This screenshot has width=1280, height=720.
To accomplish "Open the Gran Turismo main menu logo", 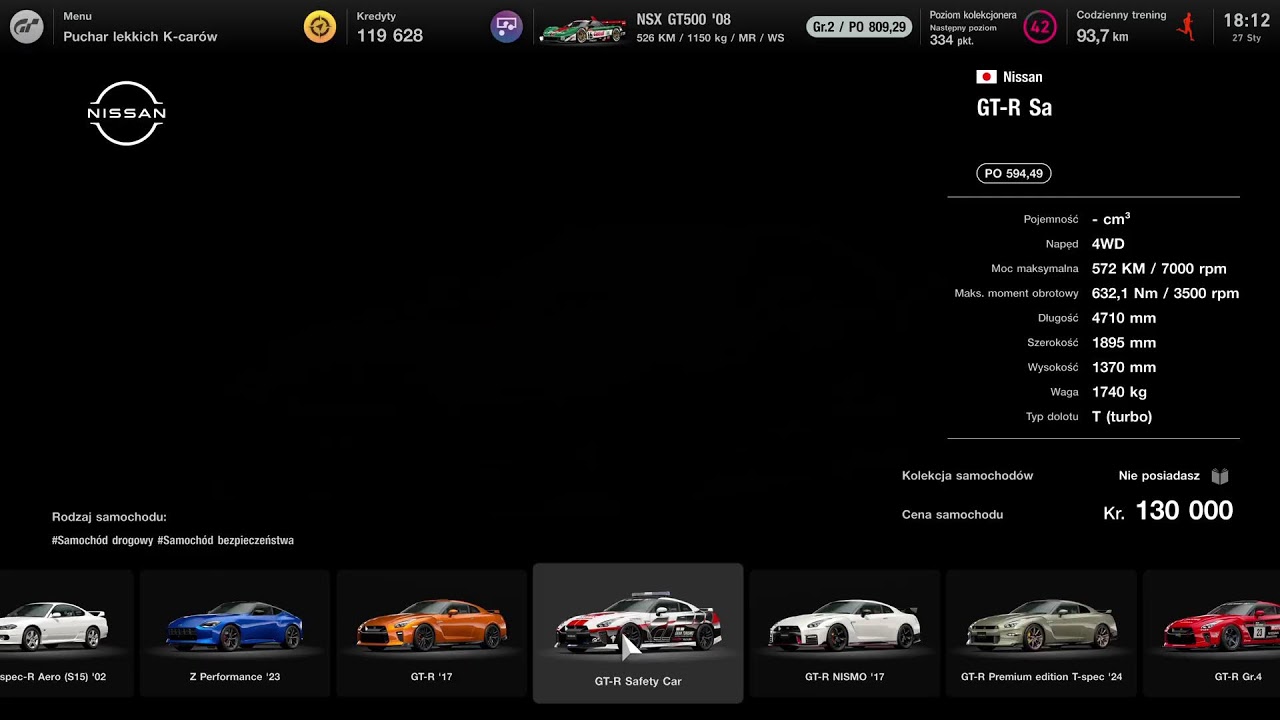I will 27,27.
